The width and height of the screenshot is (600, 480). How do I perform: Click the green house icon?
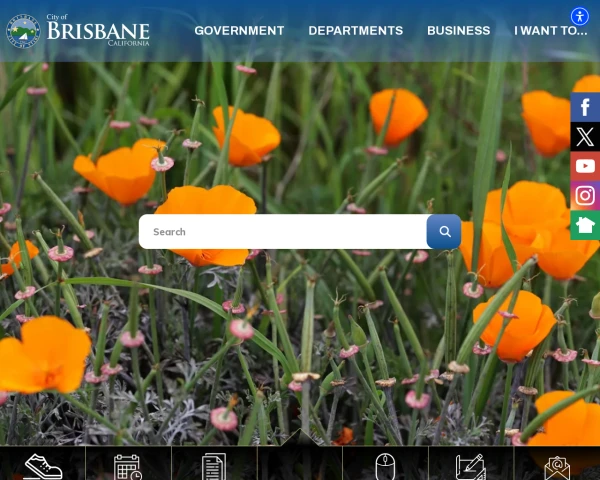point(585,225)
